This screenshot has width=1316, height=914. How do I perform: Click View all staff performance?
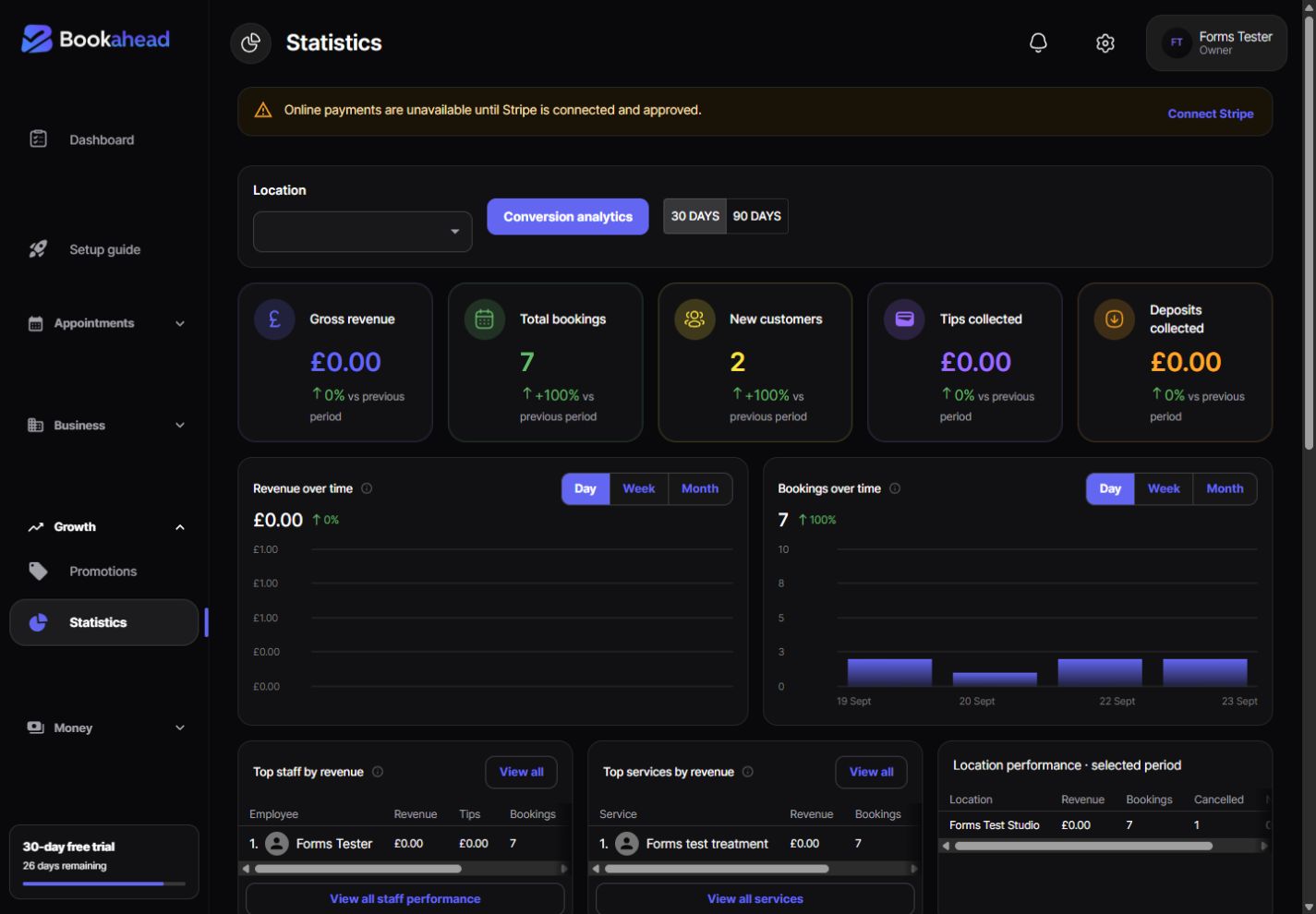click(x=405, y=898)
